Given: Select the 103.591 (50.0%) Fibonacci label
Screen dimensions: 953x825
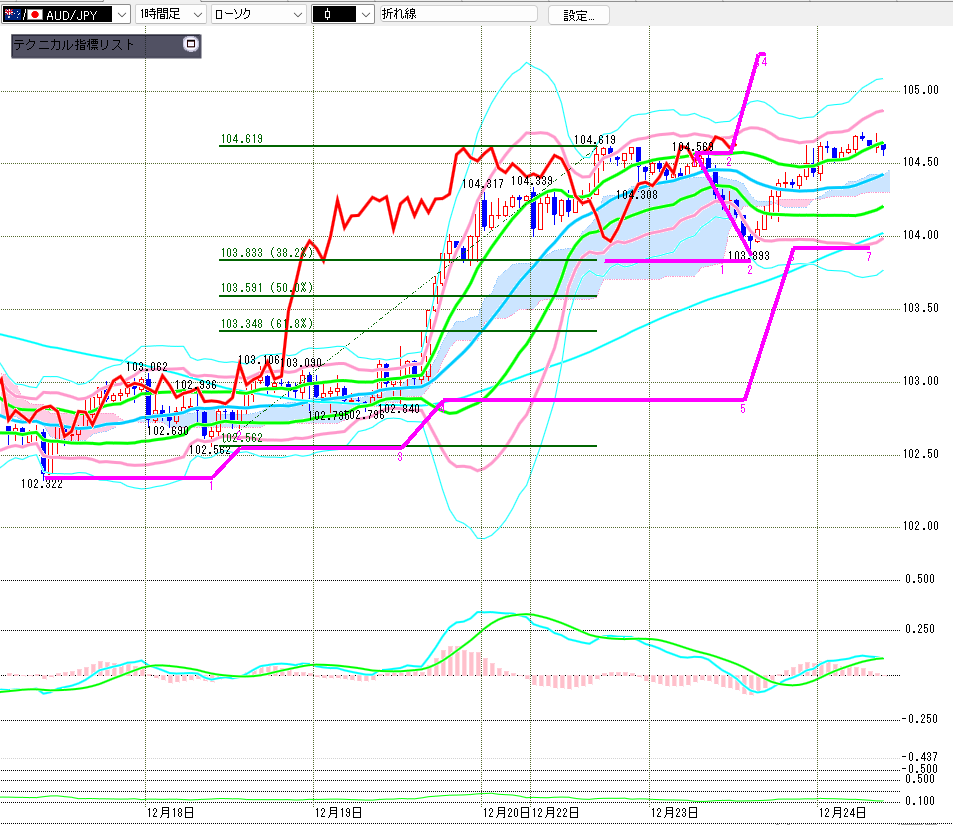Looking at the screenshot, I should 267,289.
